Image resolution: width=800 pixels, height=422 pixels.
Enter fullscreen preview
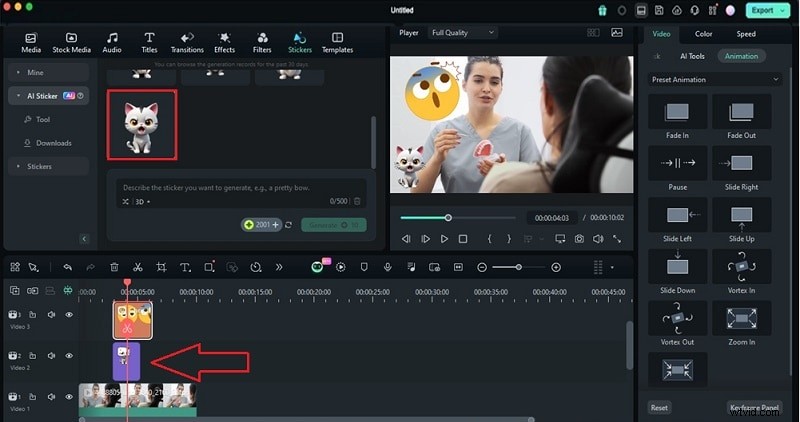(617, 239)
